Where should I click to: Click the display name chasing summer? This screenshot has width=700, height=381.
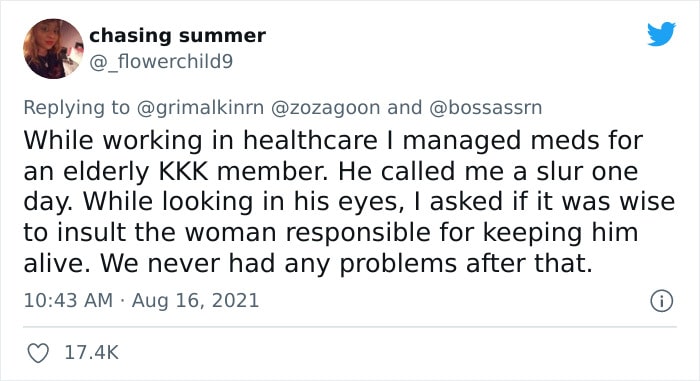click(x=177, y=35)
